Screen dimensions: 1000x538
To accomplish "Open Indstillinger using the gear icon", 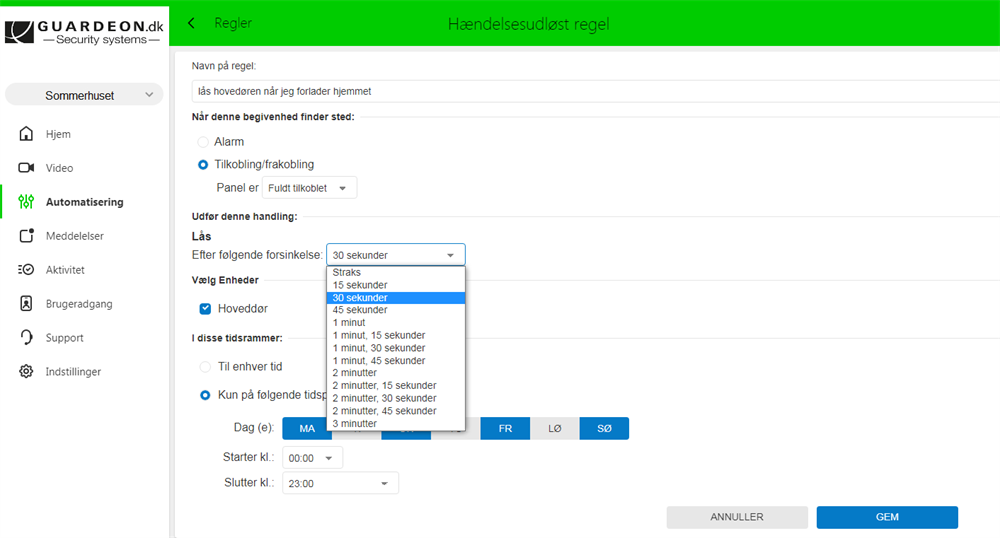I will 27,372.
